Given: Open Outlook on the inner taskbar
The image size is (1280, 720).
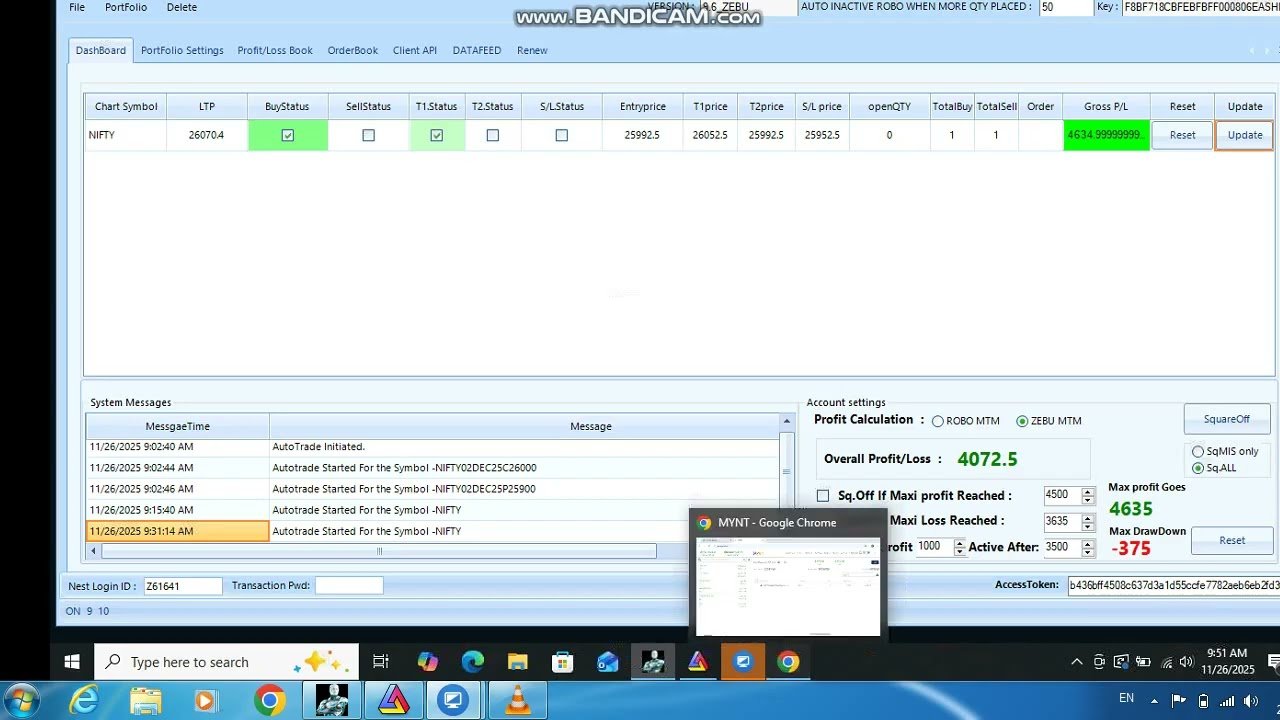Looking at the screenshot, I should point(608,662).
